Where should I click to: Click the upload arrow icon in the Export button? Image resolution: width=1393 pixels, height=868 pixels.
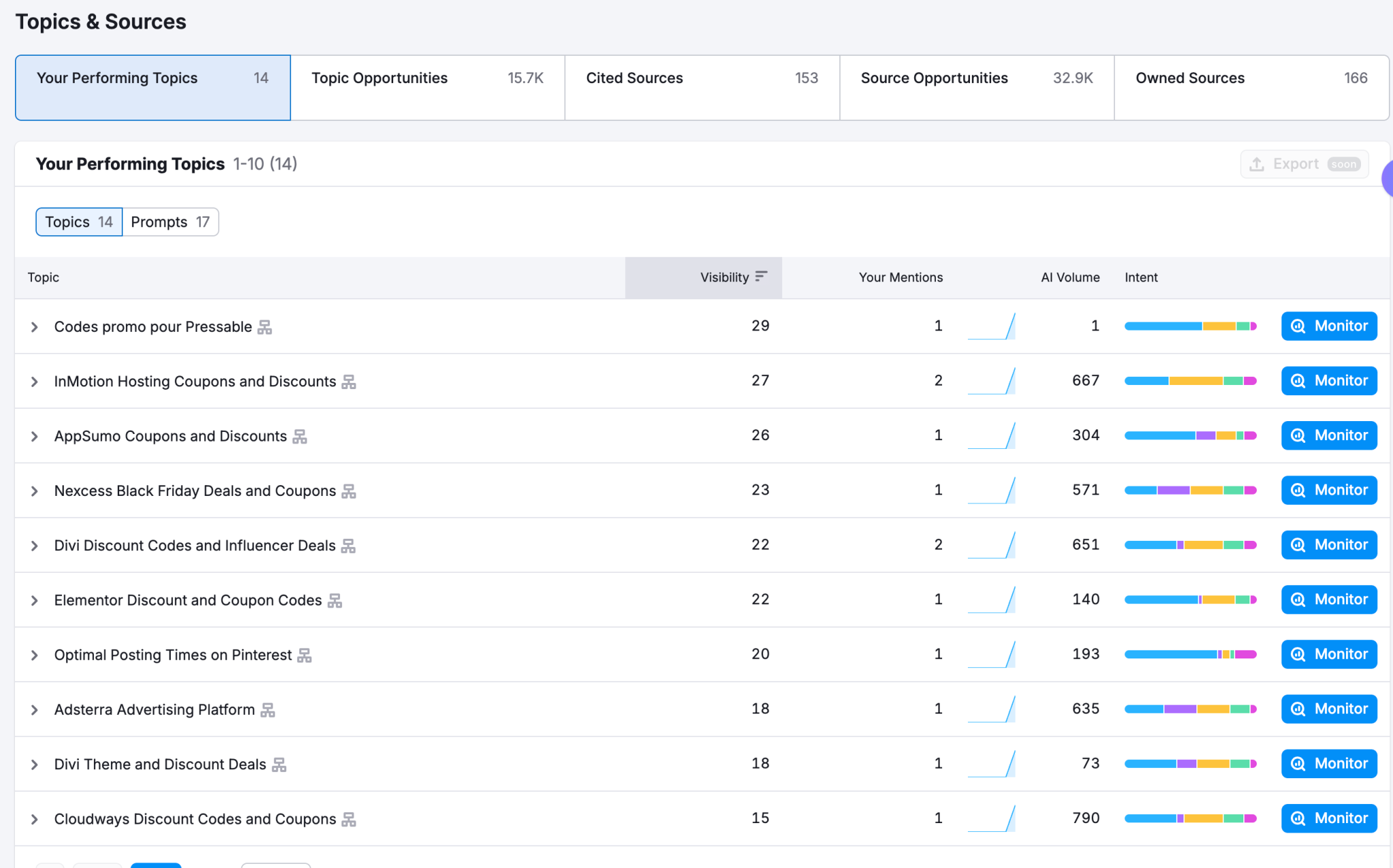tap(1256, 164)
